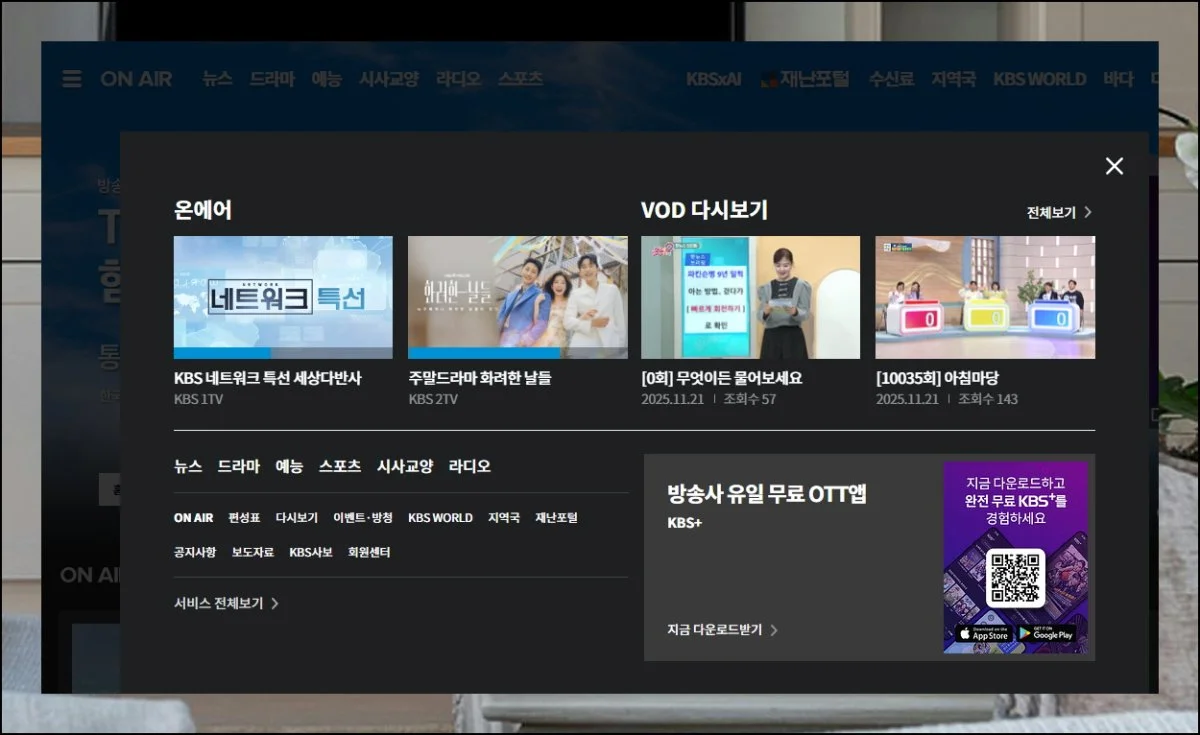
Task: Open 아침마당 10035회 VOD thumbnail
Action: [985, 297]
